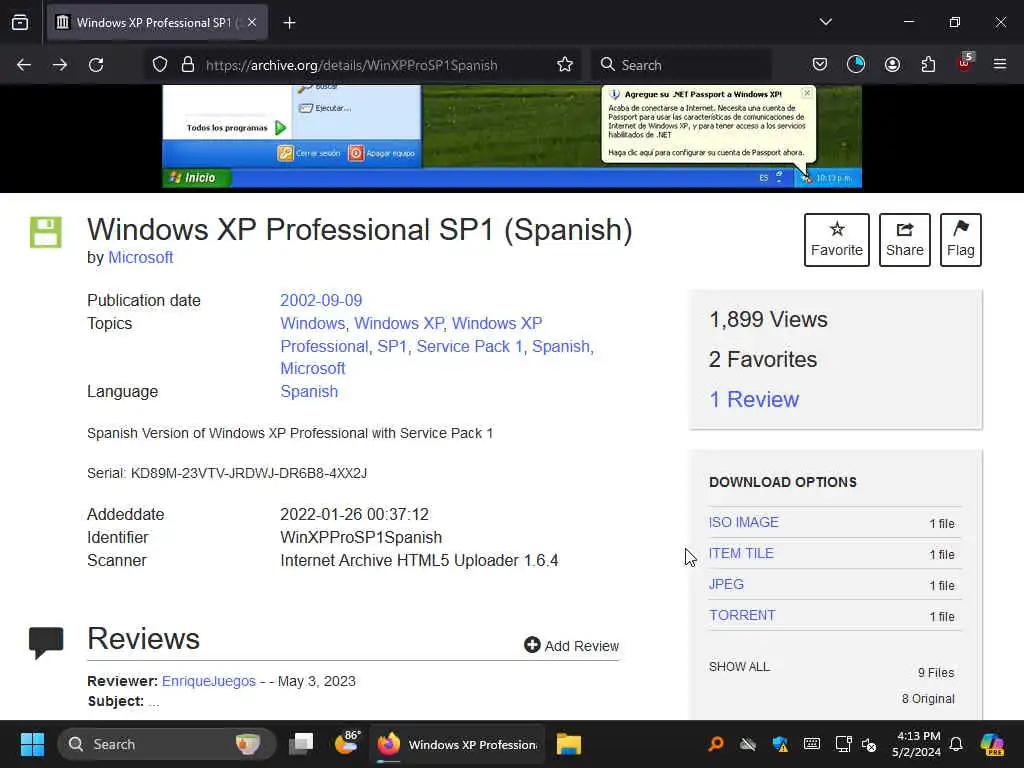Open the uBlock extension icon with badge
This screenshot has width=1024, height=768.
(x=965, y=63)
